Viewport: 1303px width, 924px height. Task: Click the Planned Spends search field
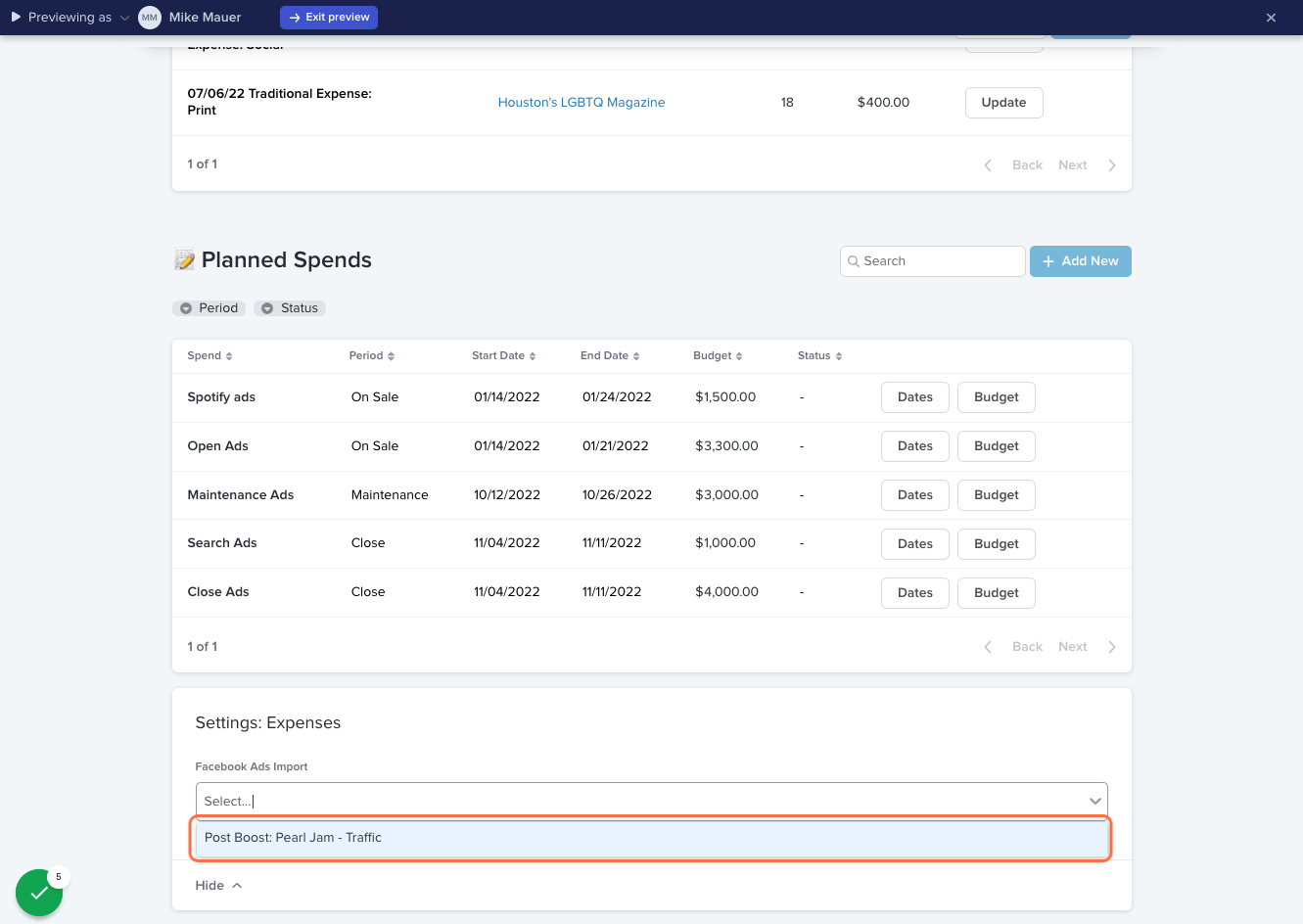click(x=932, y=261)
